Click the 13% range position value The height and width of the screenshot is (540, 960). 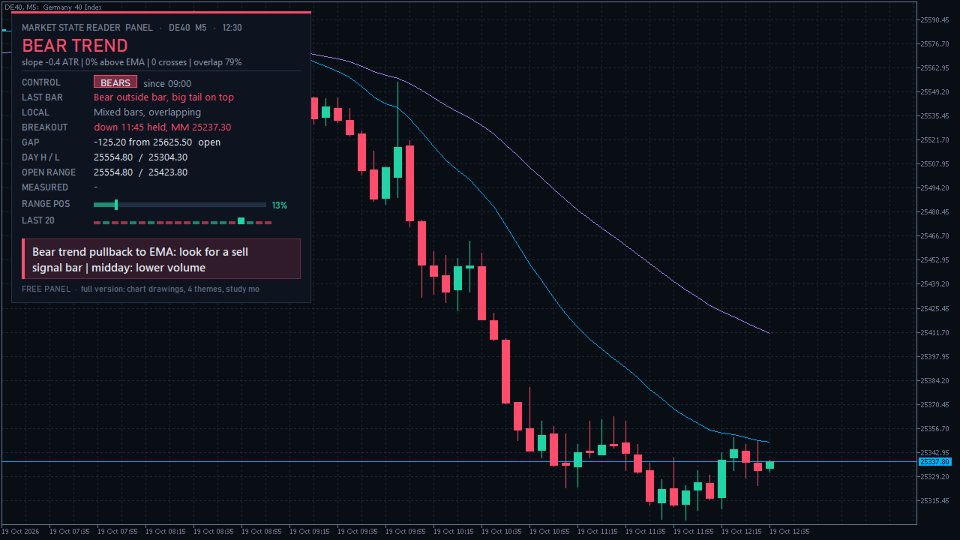[x=279, y=205]
